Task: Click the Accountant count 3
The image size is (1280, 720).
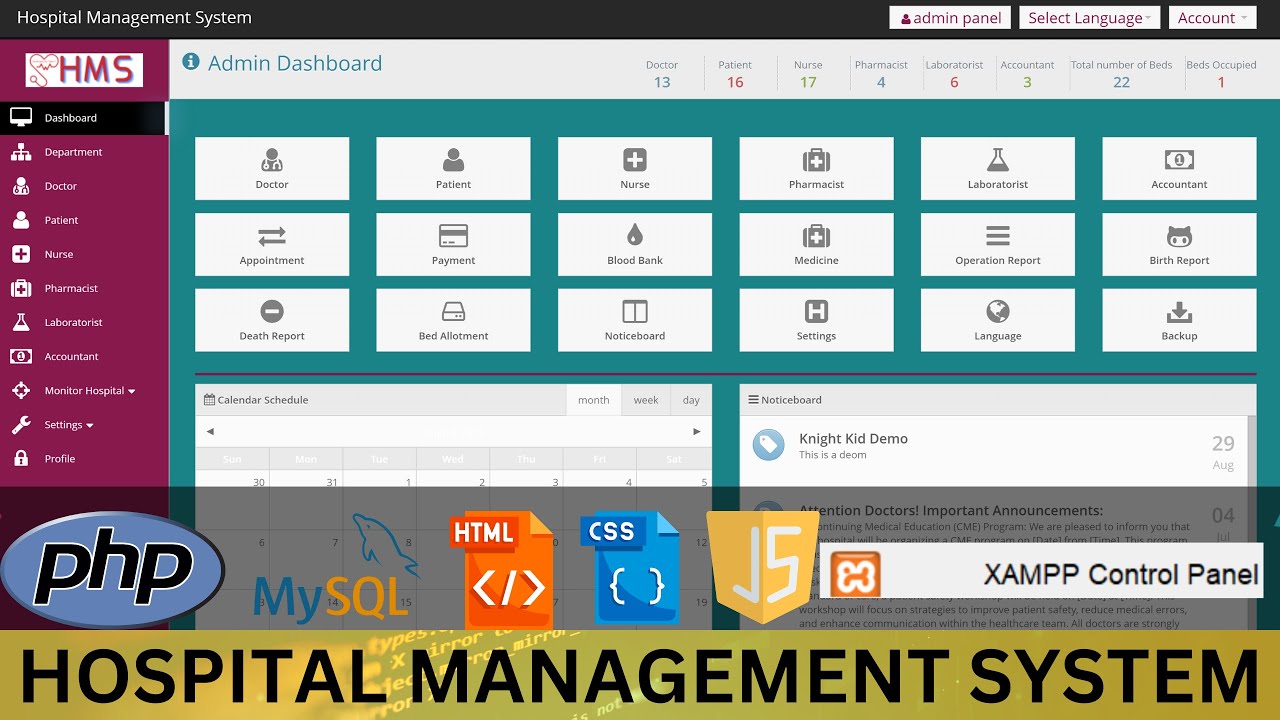Action: click(1027, 82)
